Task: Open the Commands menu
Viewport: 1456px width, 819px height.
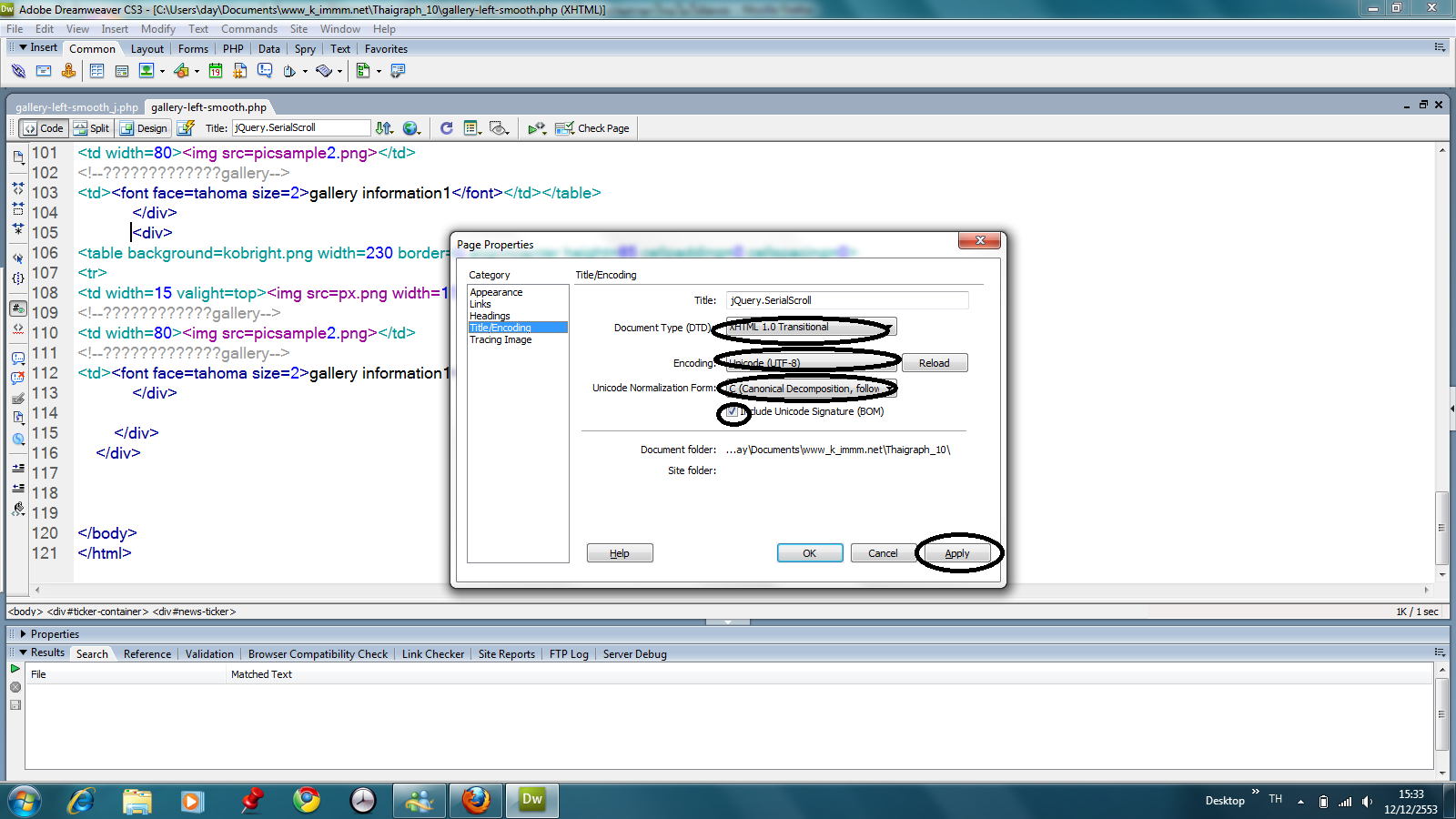Action: [x=248, y=29]
